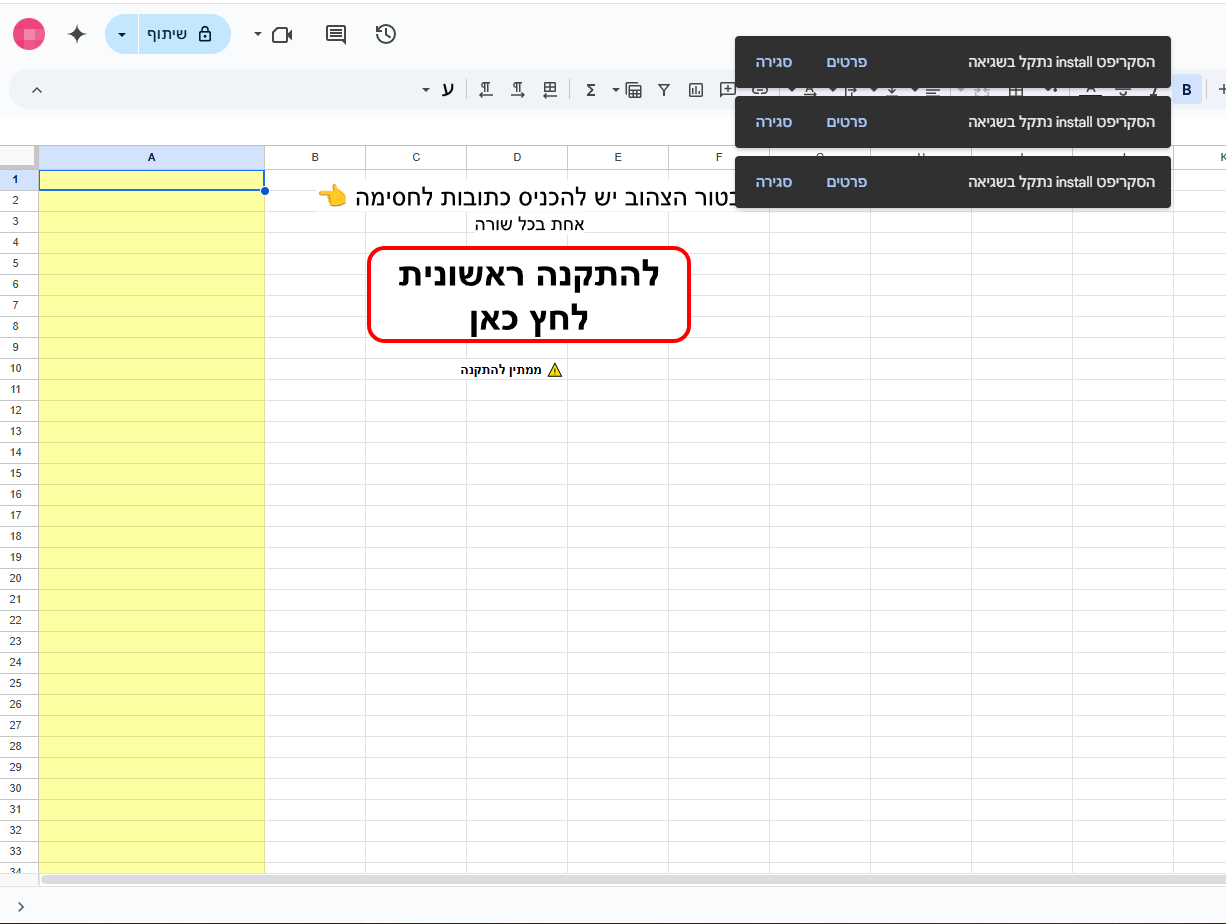Open פרטים on the bottom error notification

[x=846, y=182]
